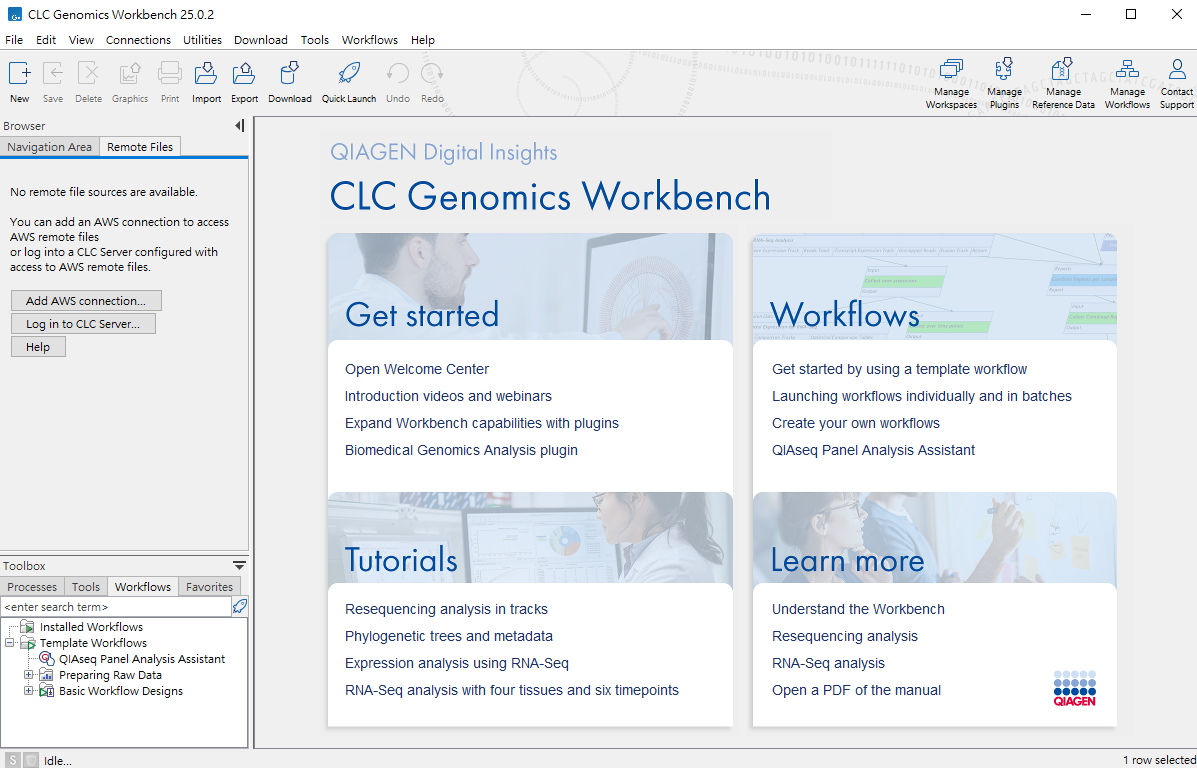The height and width of the screenshot is (768, 1197).
Task: Open the Utilities menu
Action: point(202,40)
